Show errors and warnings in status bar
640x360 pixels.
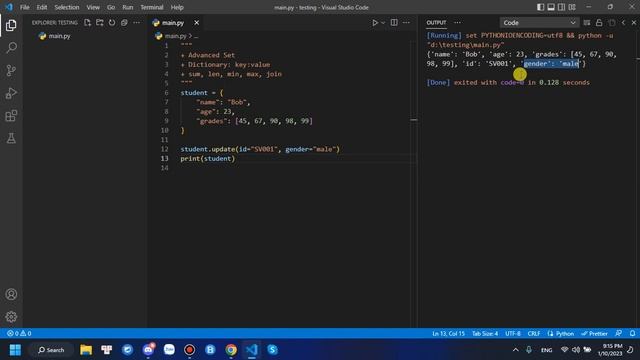pos(19,333)
